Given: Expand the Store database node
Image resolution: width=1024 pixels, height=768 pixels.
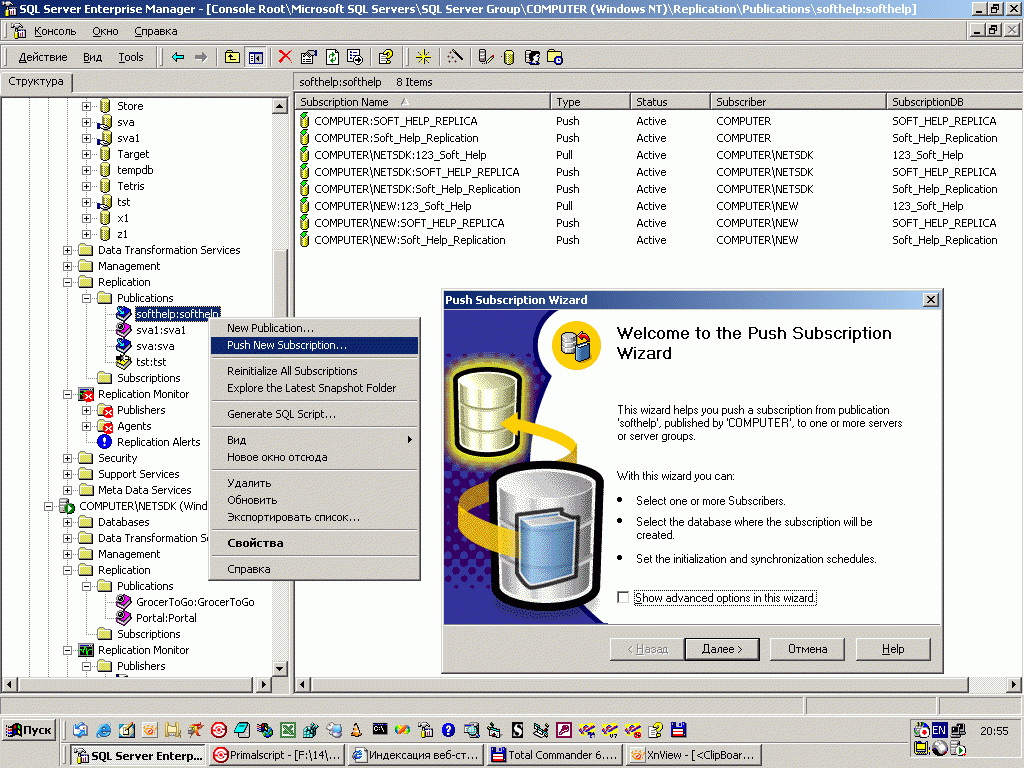Looking at the screenshot, I should [86, 106].
